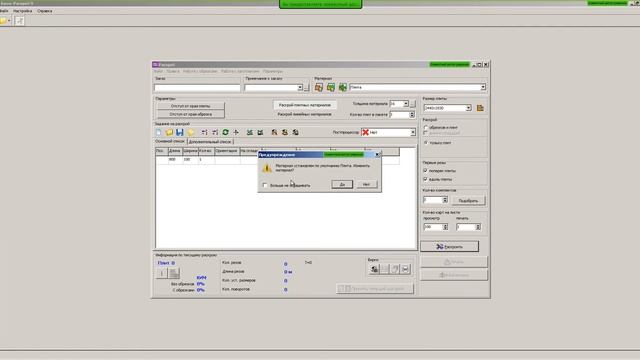640x360 pixels.
Task: Tick the 'Больше не спрашивать' checkbox in dialog
Action: (265, 185)
